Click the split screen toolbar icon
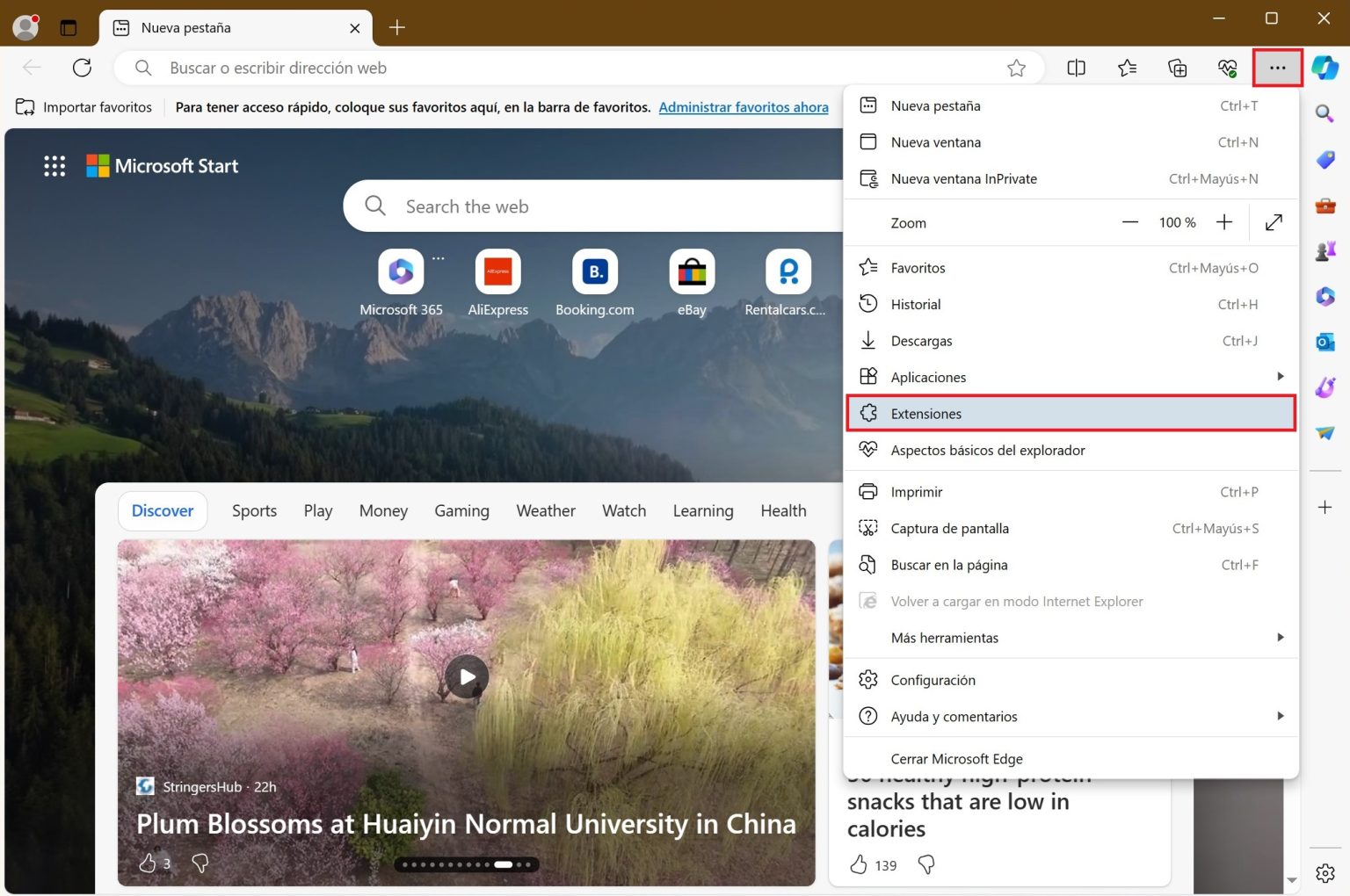Viewport: 1350px width, 896px height. point(1076,68)
